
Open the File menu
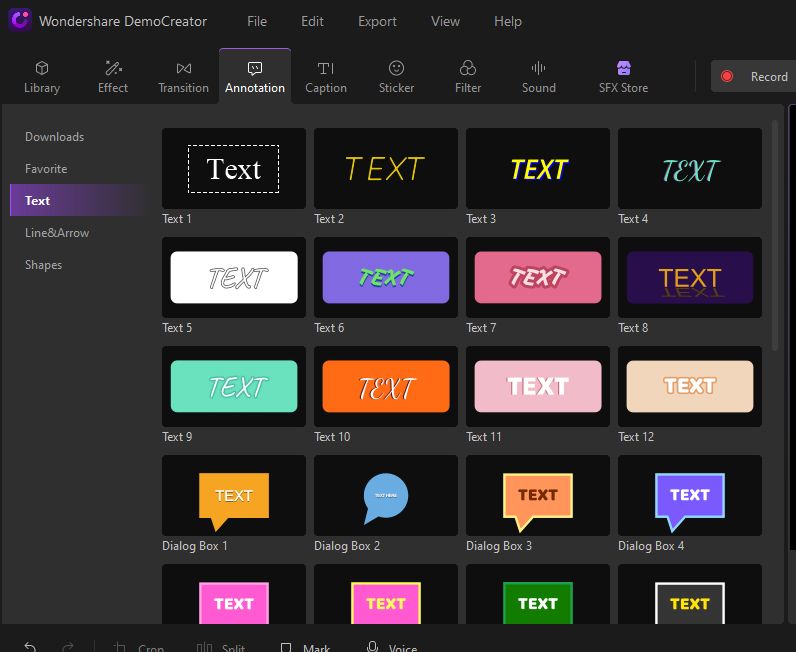coord(257,21)
